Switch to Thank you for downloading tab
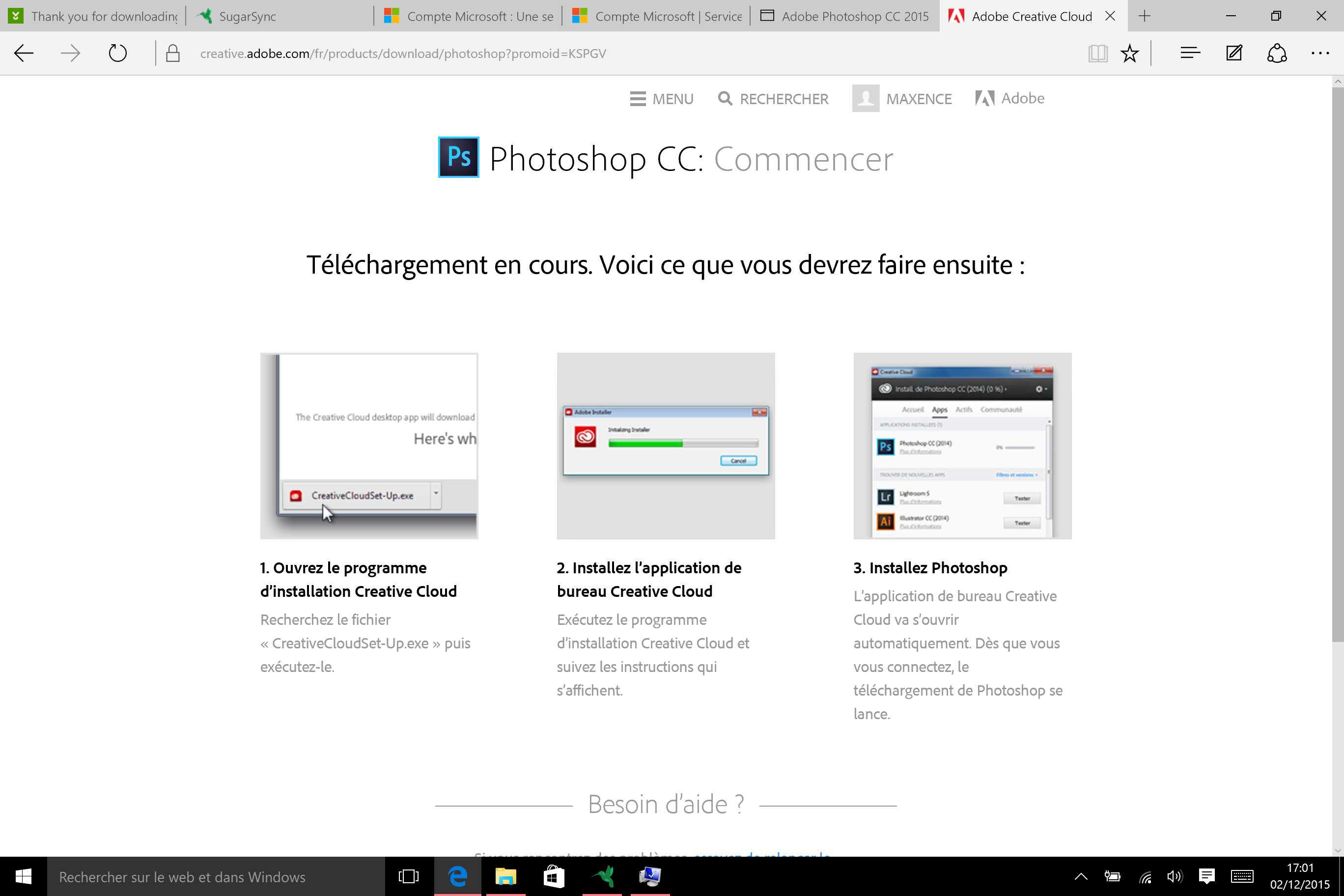Viewport: 1344px width, 896px height. [x=93, y=16]
